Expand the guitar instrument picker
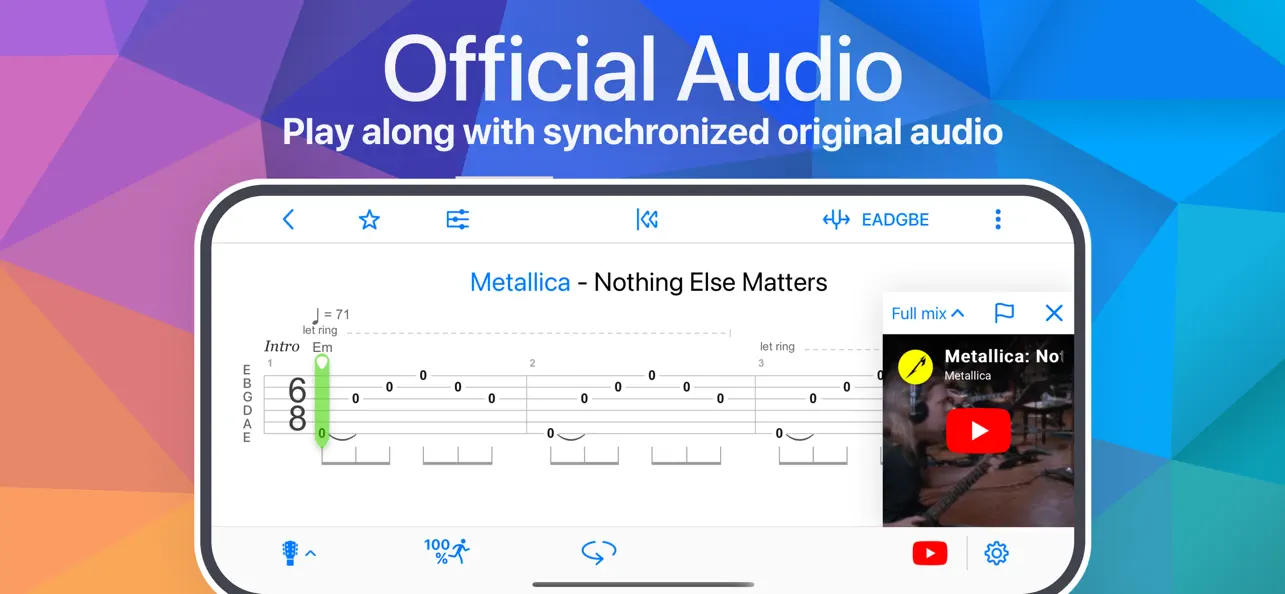This screenshot has height=594, width=1285. [x=298, y=553]
